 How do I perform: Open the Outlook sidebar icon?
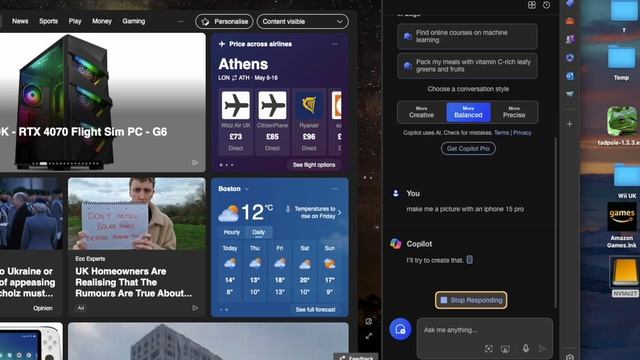[x=570, y=76]
